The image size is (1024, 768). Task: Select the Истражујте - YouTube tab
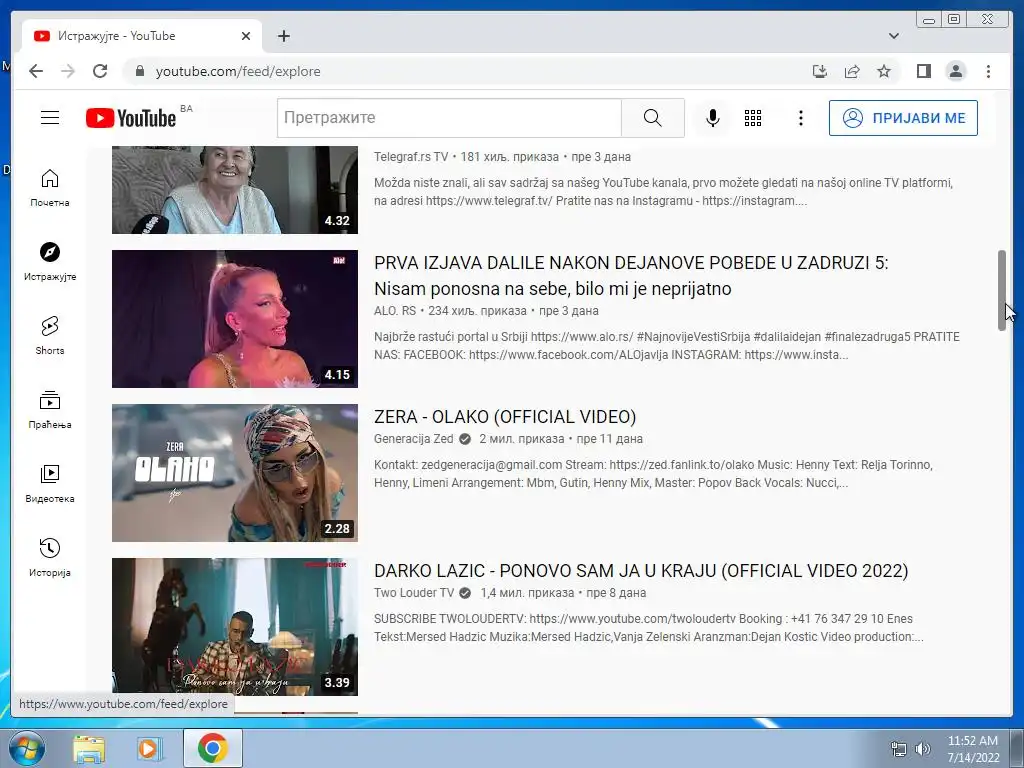142,36
